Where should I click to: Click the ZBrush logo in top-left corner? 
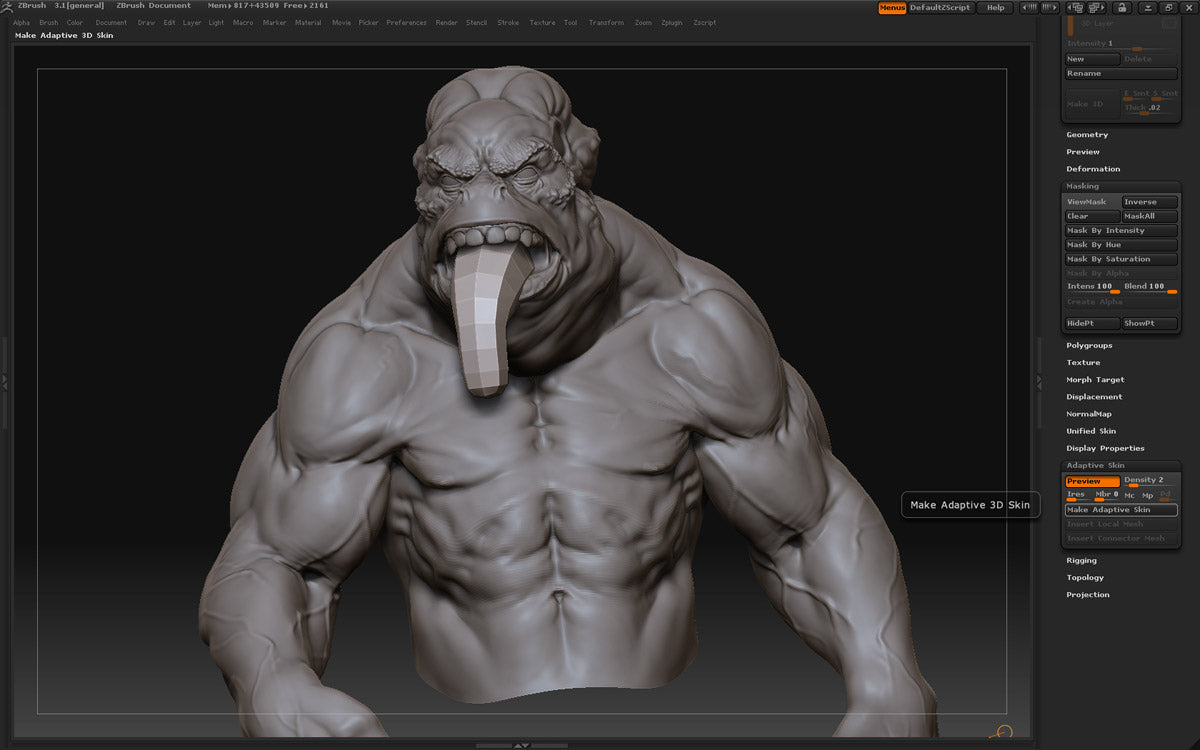7,6
